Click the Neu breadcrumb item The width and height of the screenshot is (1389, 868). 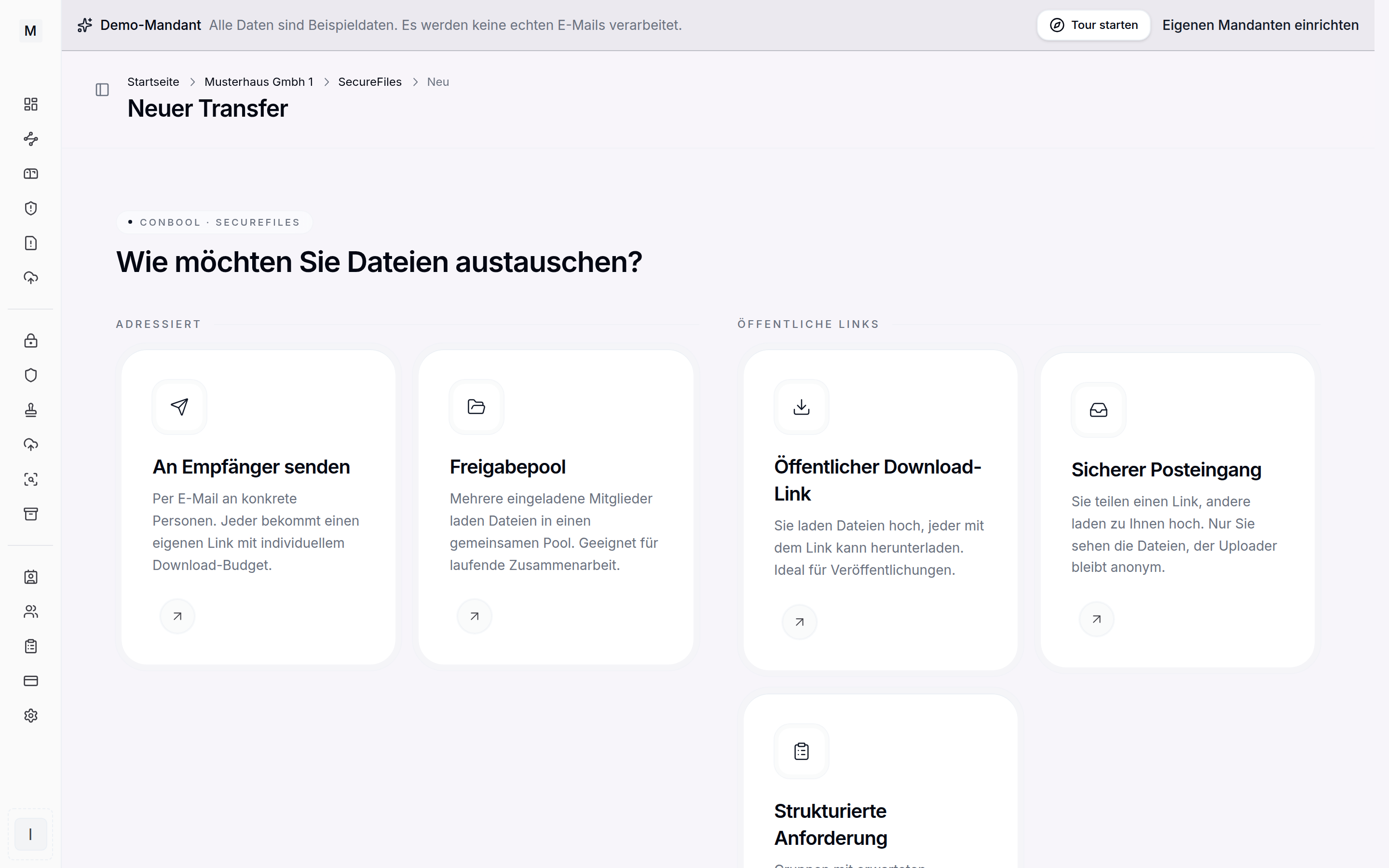438,82
